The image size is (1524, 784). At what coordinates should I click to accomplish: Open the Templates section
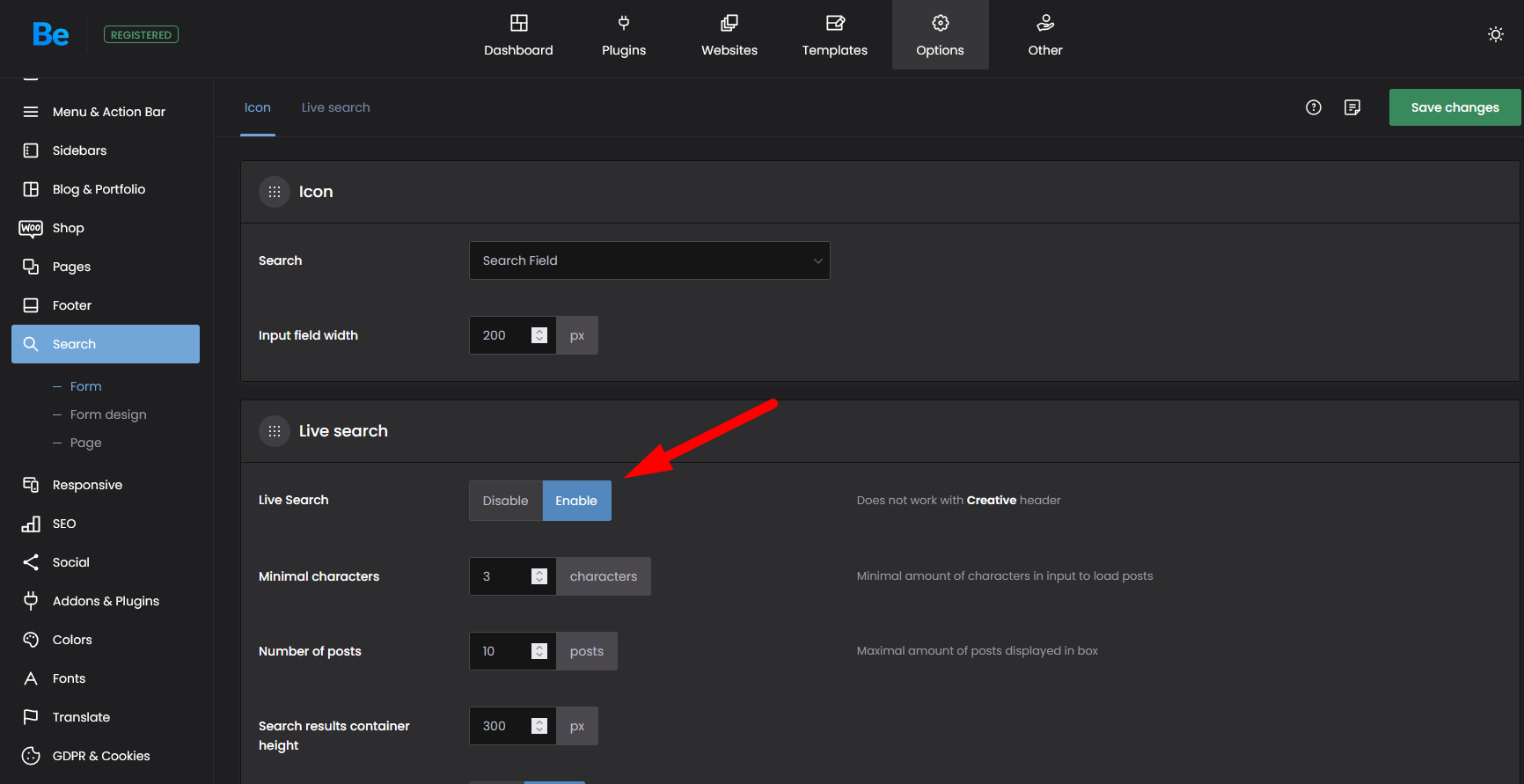click(835, 35)
